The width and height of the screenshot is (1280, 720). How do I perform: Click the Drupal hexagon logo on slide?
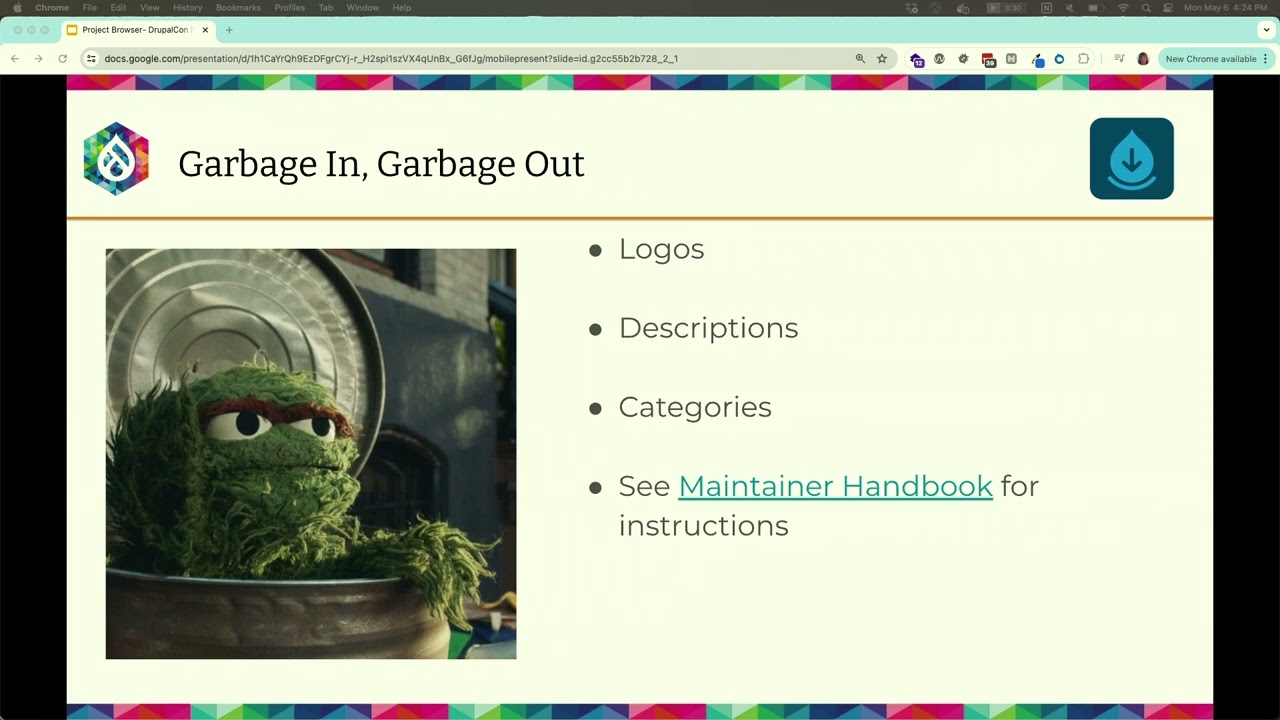click(116, 159)
